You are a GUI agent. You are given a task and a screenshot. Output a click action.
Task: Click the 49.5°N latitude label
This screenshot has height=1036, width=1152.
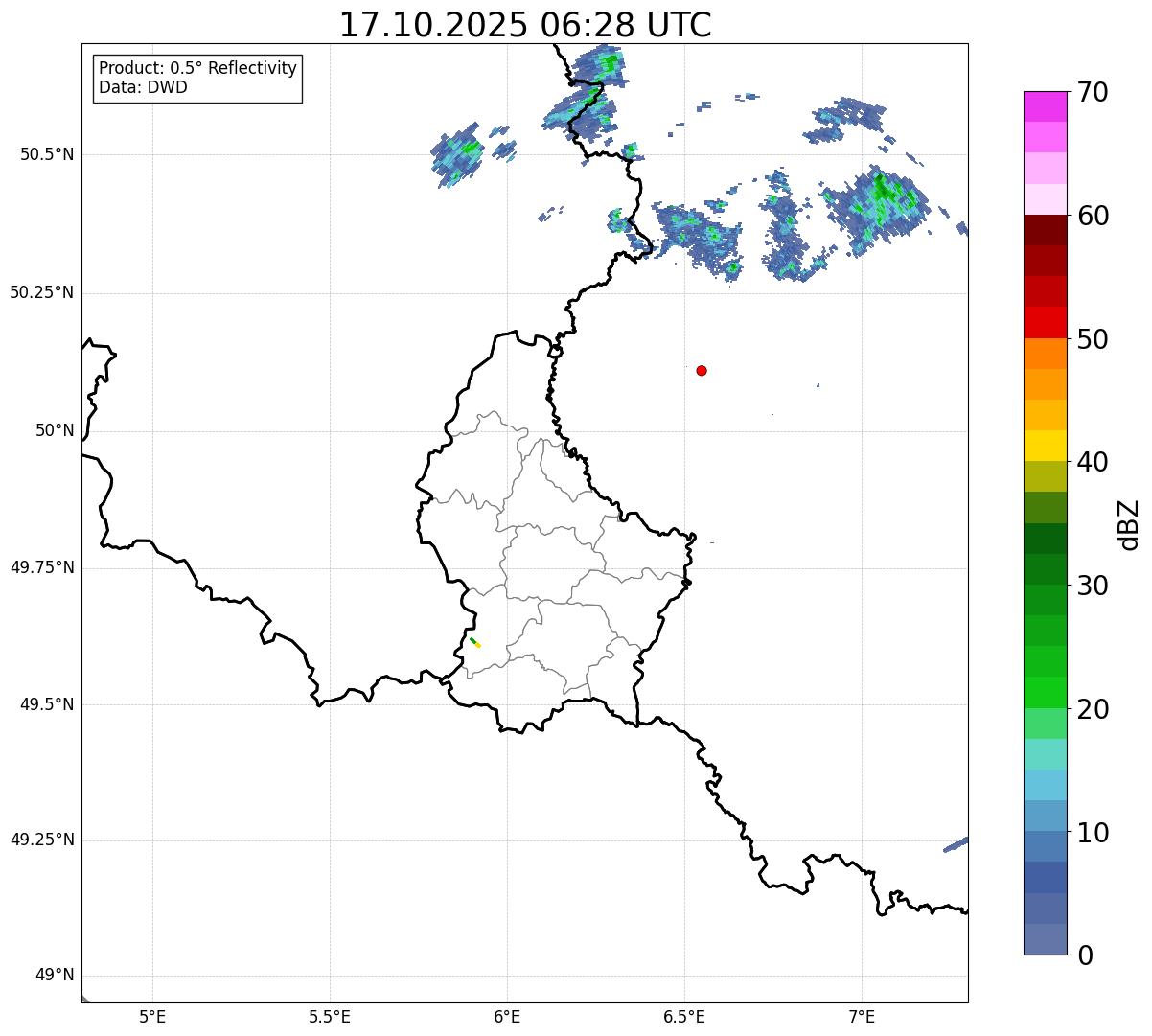46,704
